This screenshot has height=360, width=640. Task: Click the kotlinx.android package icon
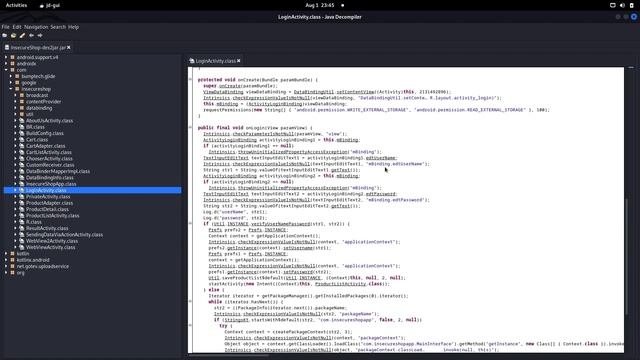(x=13, y=260)
